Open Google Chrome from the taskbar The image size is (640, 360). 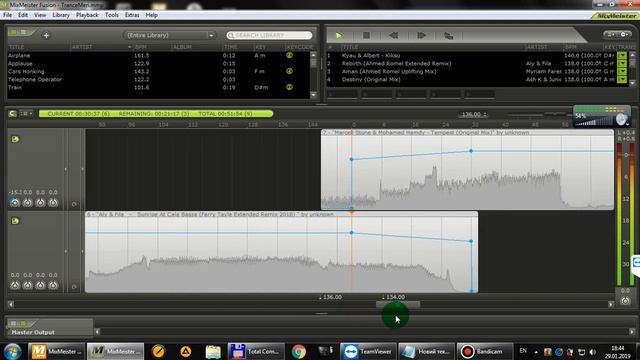(x=299, y=351)
